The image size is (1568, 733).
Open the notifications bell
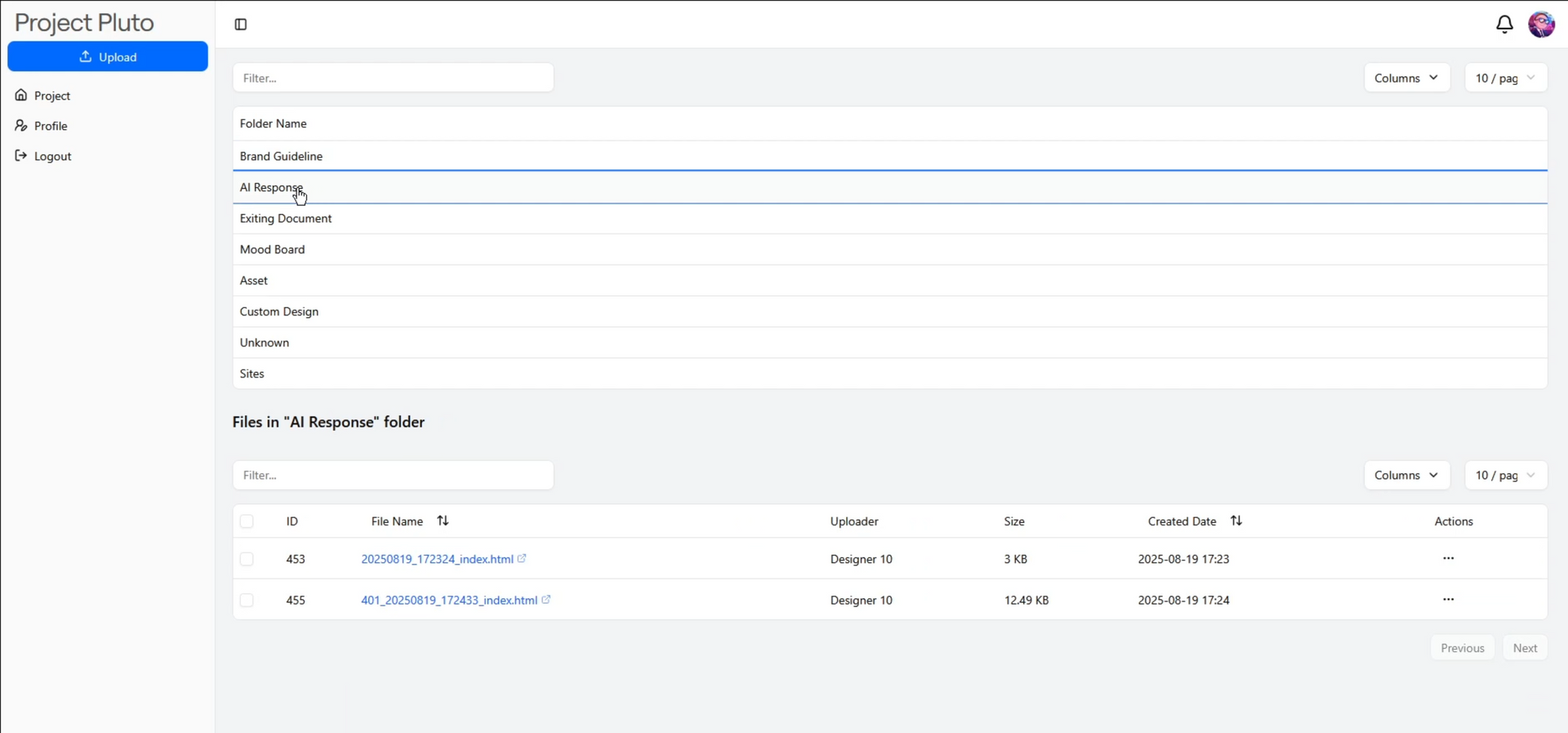[x=1504, y=25]
